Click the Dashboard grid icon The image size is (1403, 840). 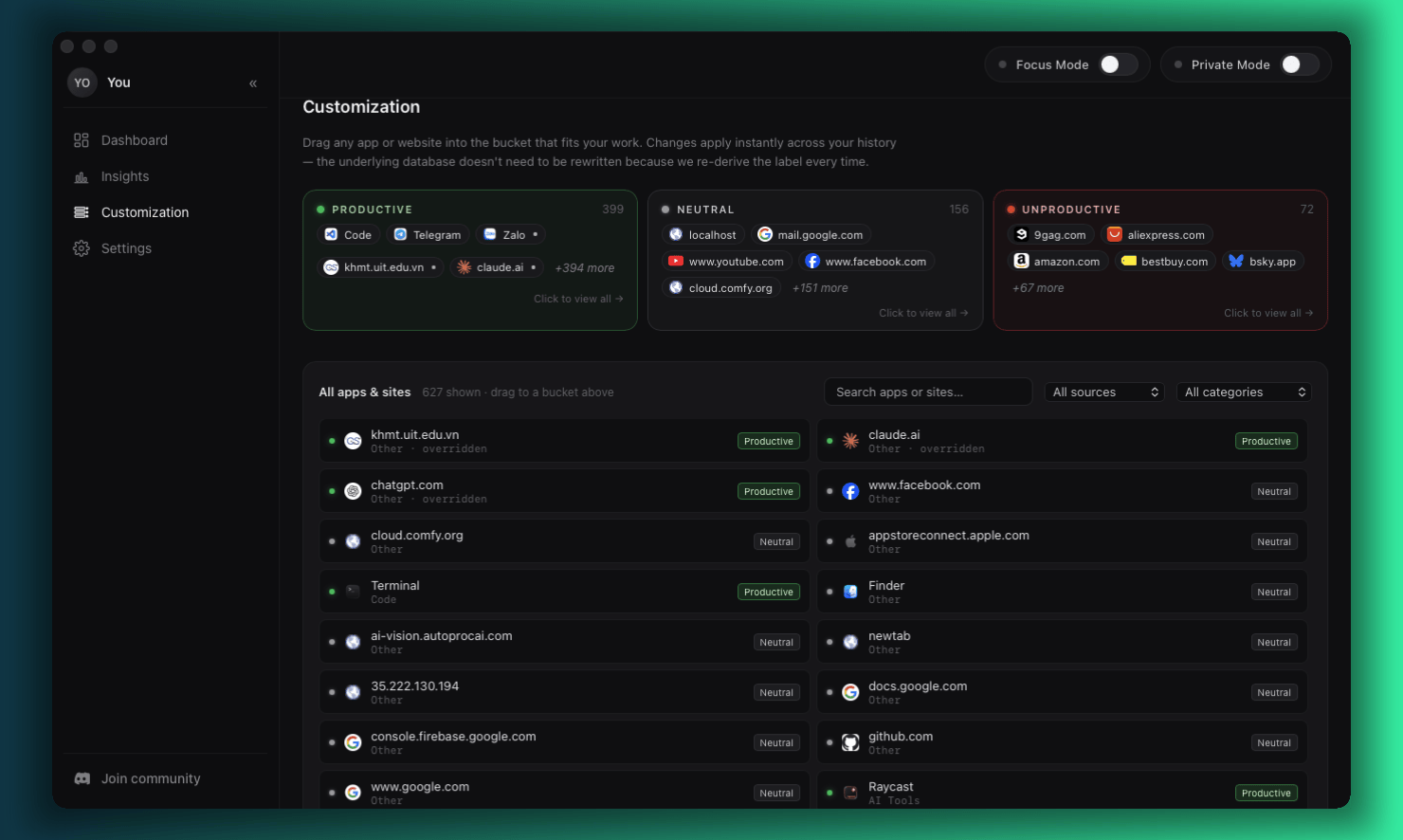point(82,140)
